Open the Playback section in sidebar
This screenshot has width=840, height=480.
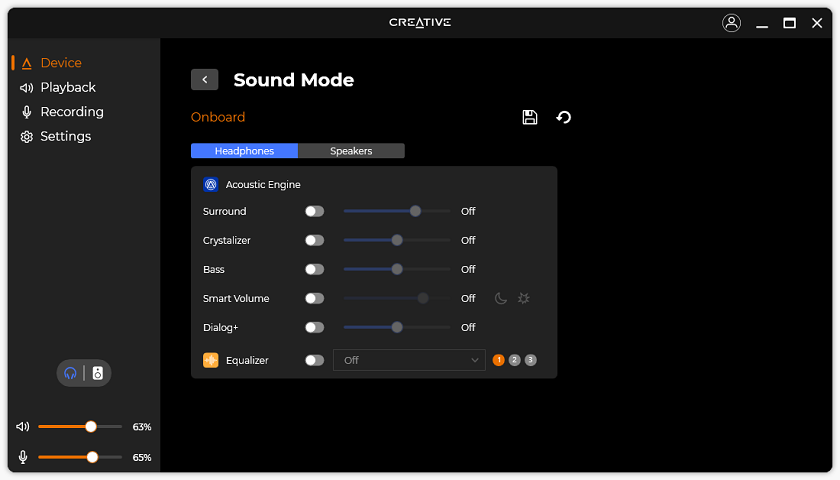point(67,87)
